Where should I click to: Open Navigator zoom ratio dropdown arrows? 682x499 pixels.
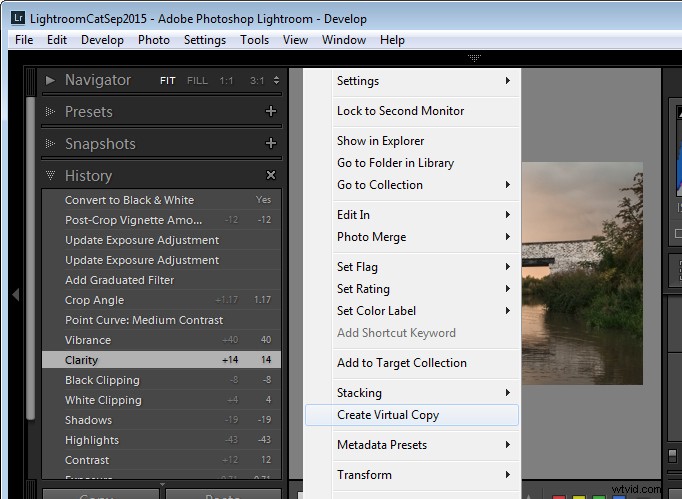click(x=276, y=80)
